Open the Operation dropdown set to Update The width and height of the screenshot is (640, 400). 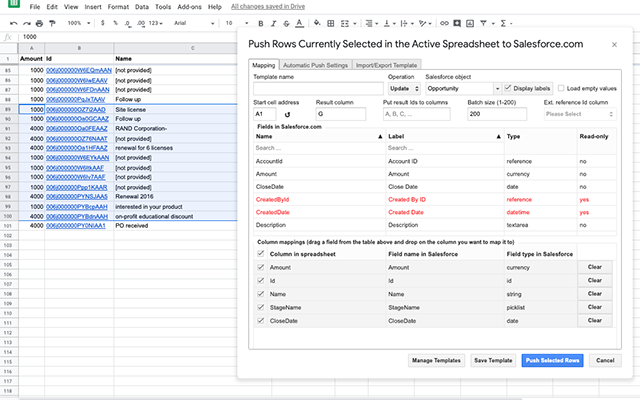[402, 88]
